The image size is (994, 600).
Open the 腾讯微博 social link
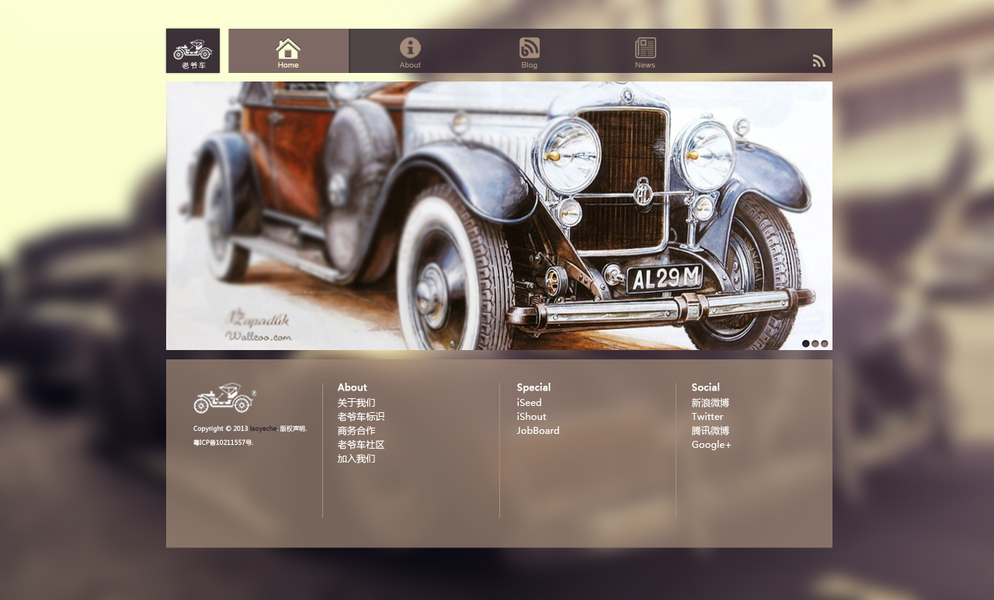tap(711, 431)
